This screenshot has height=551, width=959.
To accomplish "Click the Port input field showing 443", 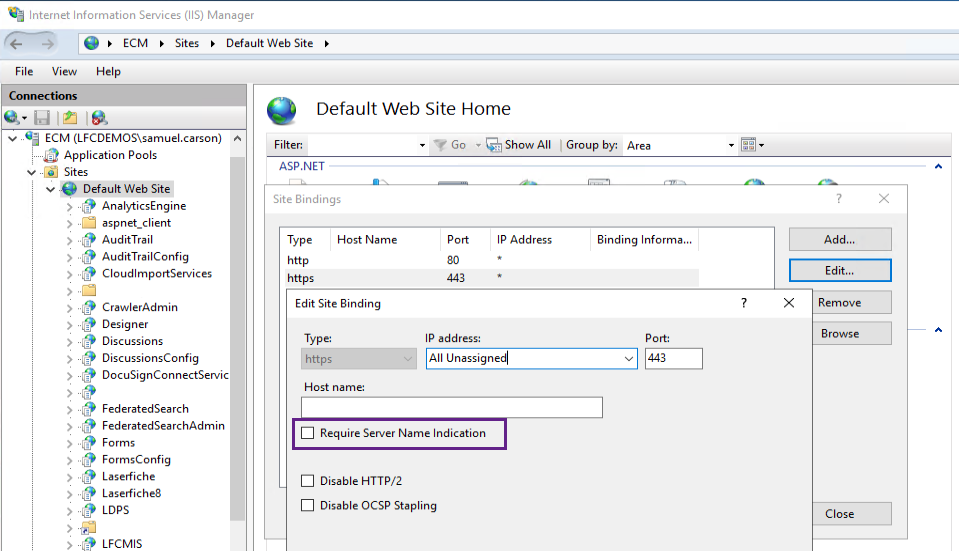I will click(x=673, y=358).
